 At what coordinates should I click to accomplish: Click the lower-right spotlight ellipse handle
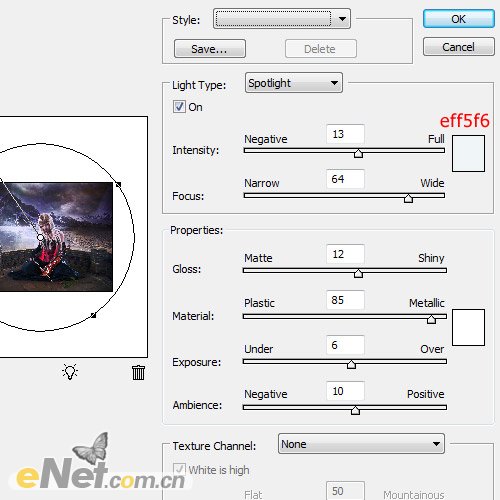(94, 315)
